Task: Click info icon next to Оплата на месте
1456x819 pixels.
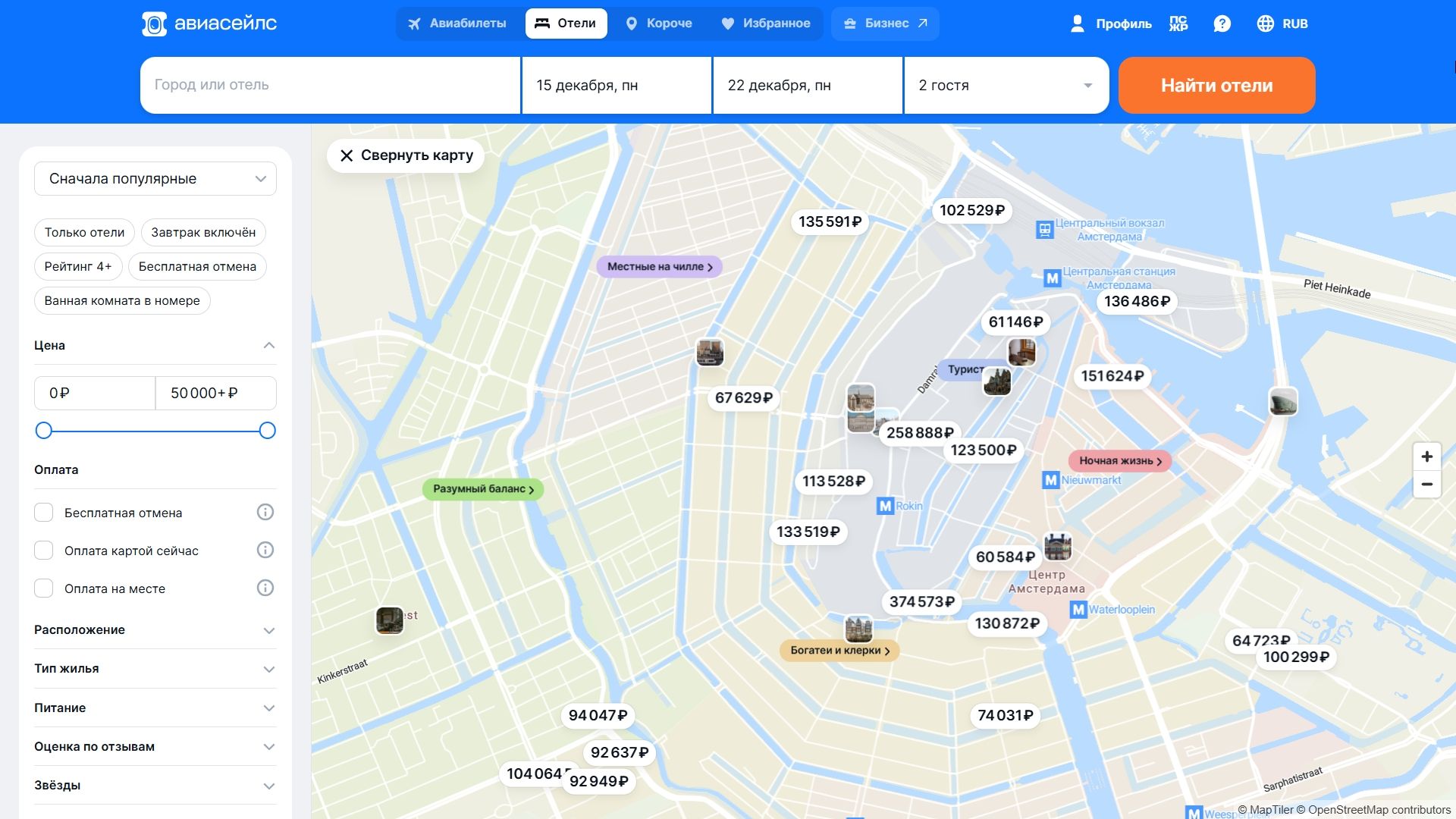Action: (x=265, y=588)
